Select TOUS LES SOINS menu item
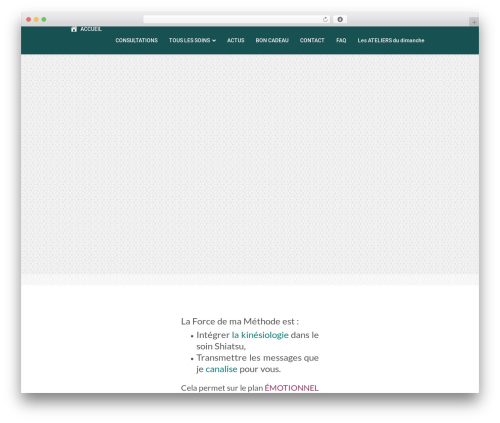This screenshot has height=423, width=500. (x=189, y=40)
